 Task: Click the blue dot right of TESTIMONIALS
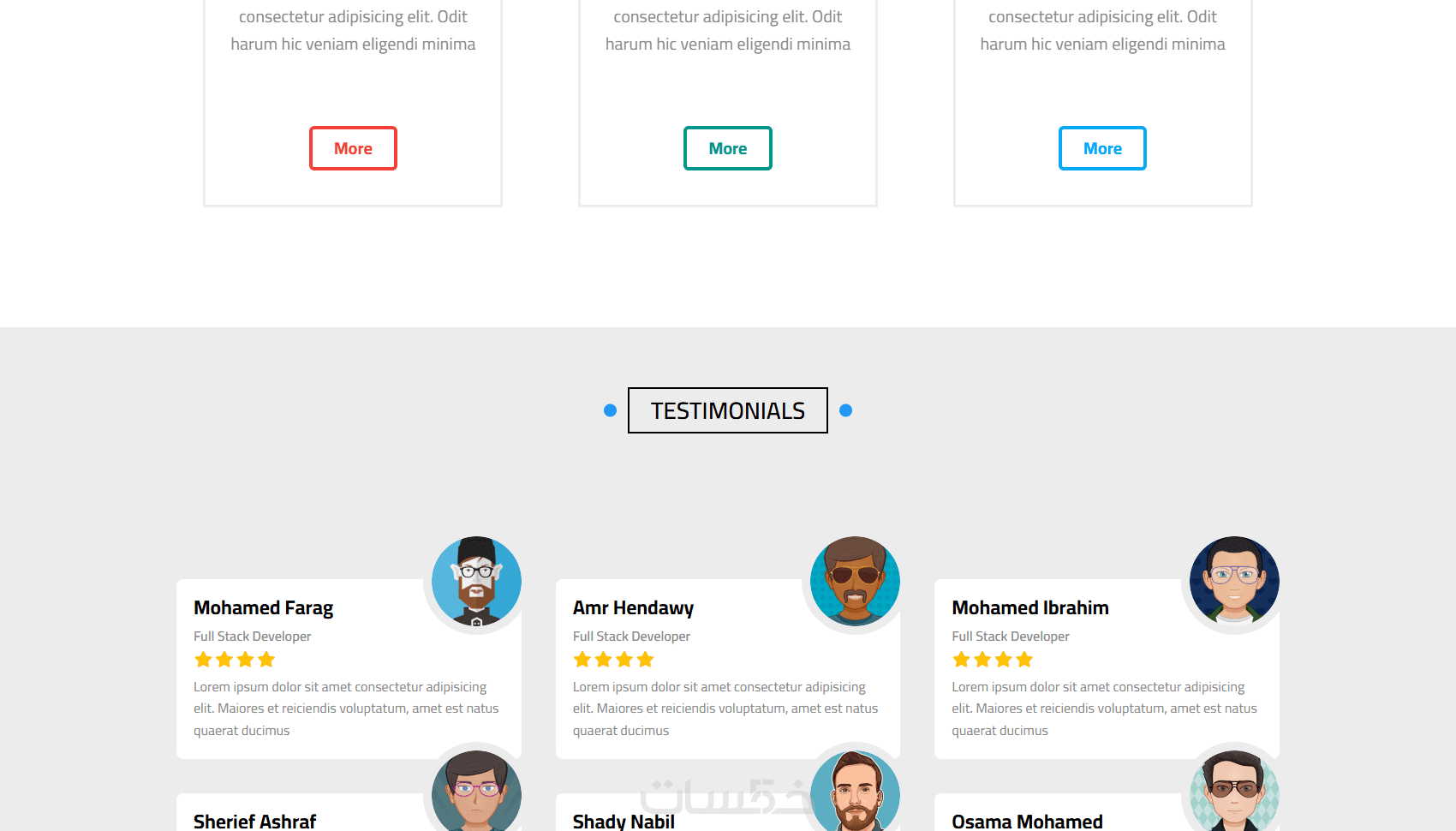[845, 410]
